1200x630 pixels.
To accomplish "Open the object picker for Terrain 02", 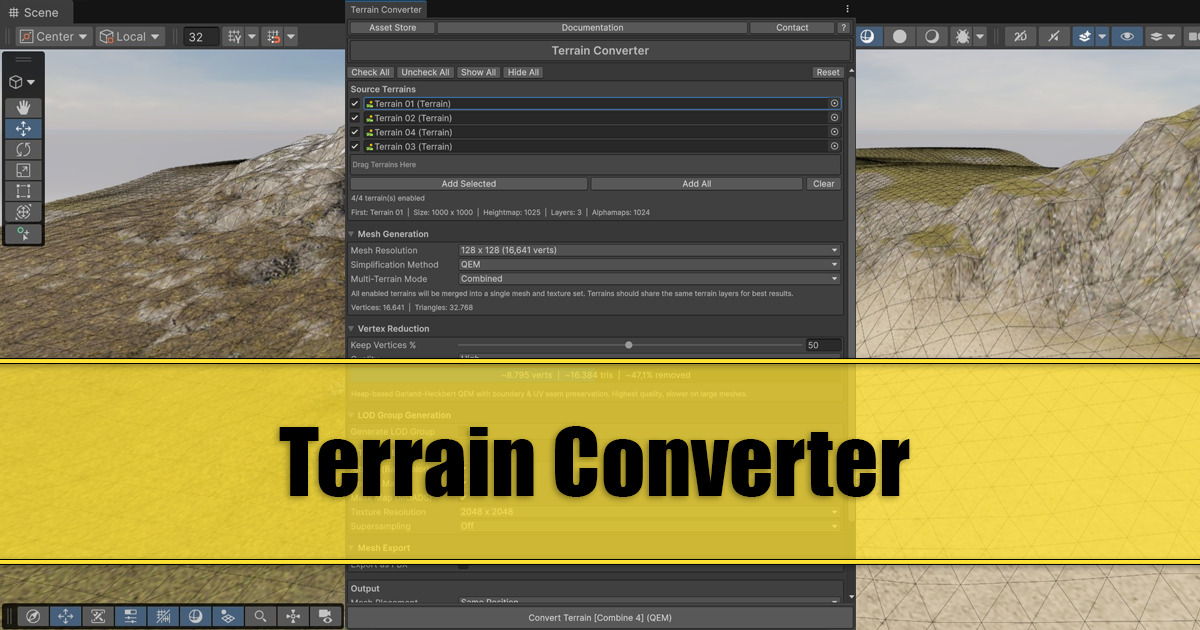I will 834,117.
